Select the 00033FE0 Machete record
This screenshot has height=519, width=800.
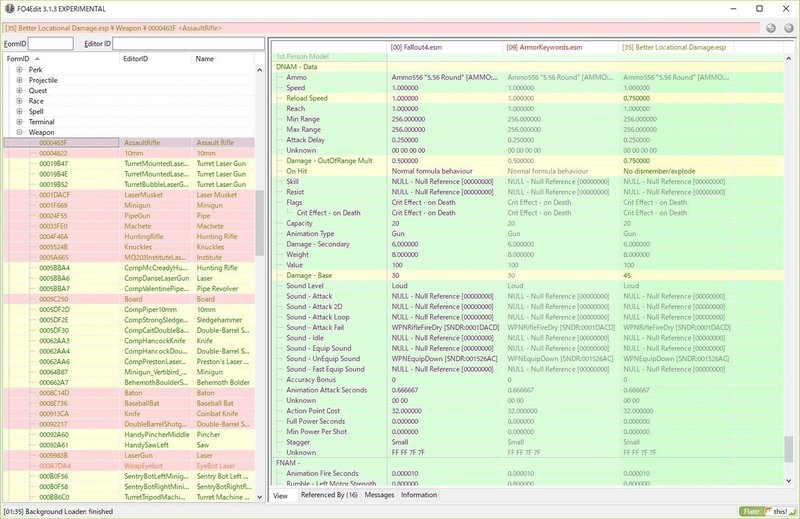click(x=129, y=226)
